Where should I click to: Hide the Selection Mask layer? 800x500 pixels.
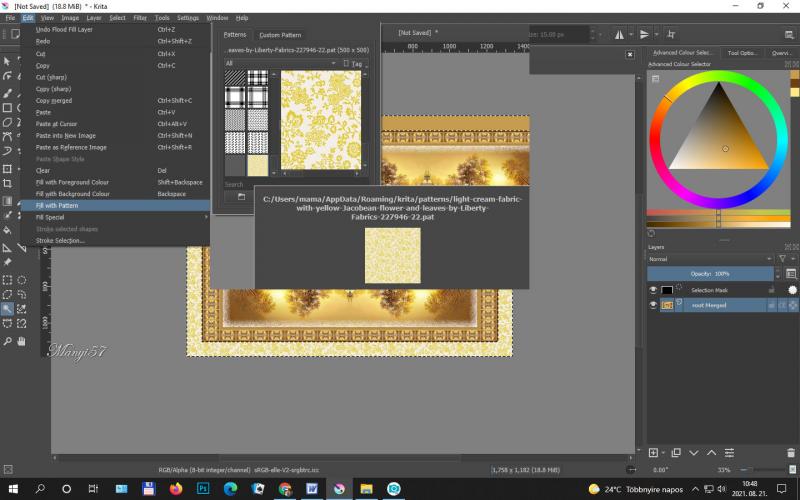tap(654, 290)
